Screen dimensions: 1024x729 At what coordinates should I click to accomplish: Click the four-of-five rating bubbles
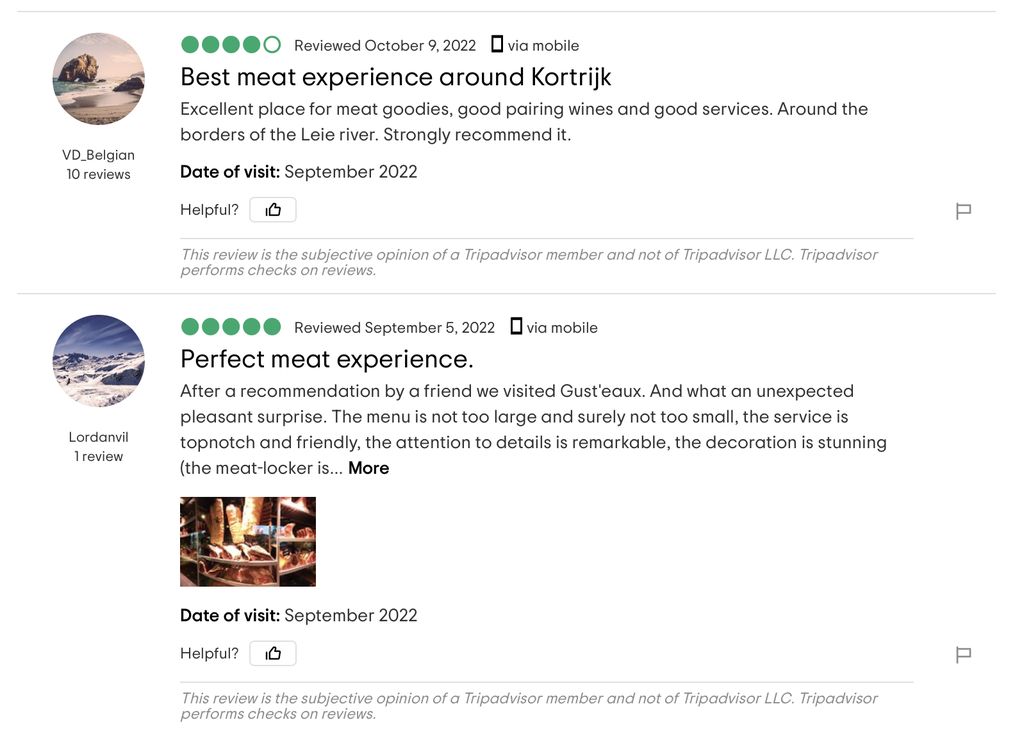231,44
